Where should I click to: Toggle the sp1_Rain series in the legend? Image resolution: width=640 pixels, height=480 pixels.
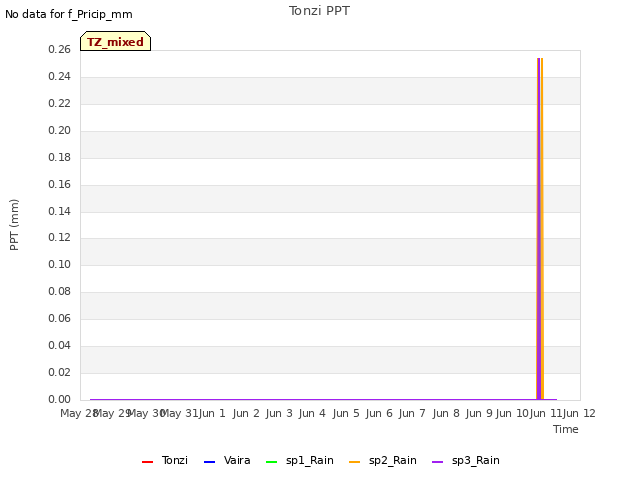300,460
